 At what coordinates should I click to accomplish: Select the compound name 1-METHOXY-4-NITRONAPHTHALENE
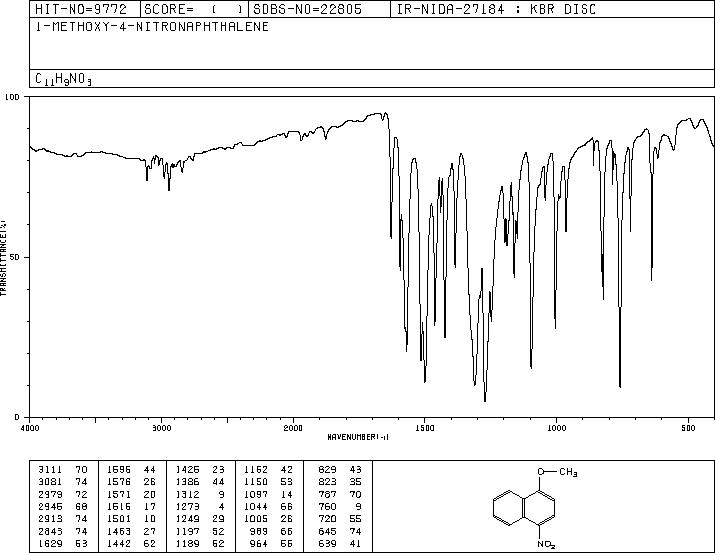[152, 26]
